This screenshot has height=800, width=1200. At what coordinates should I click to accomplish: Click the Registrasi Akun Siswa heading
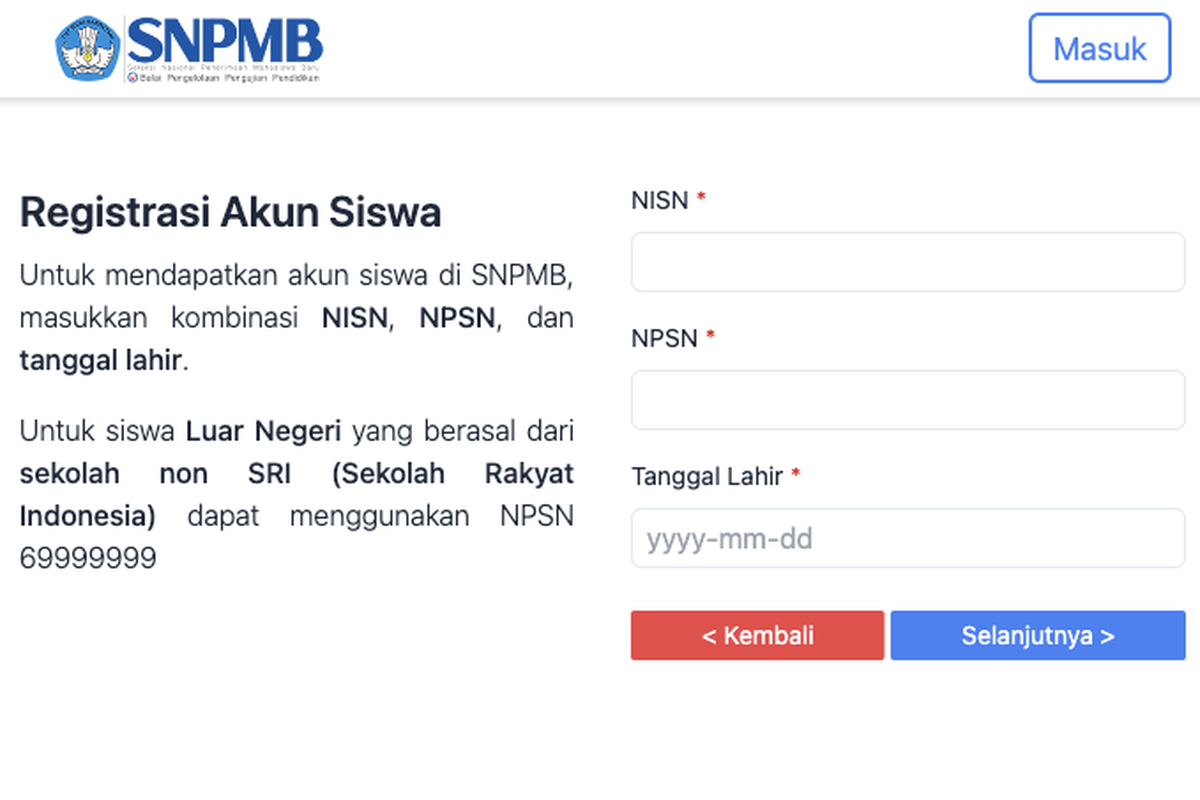tap(230, 213)
